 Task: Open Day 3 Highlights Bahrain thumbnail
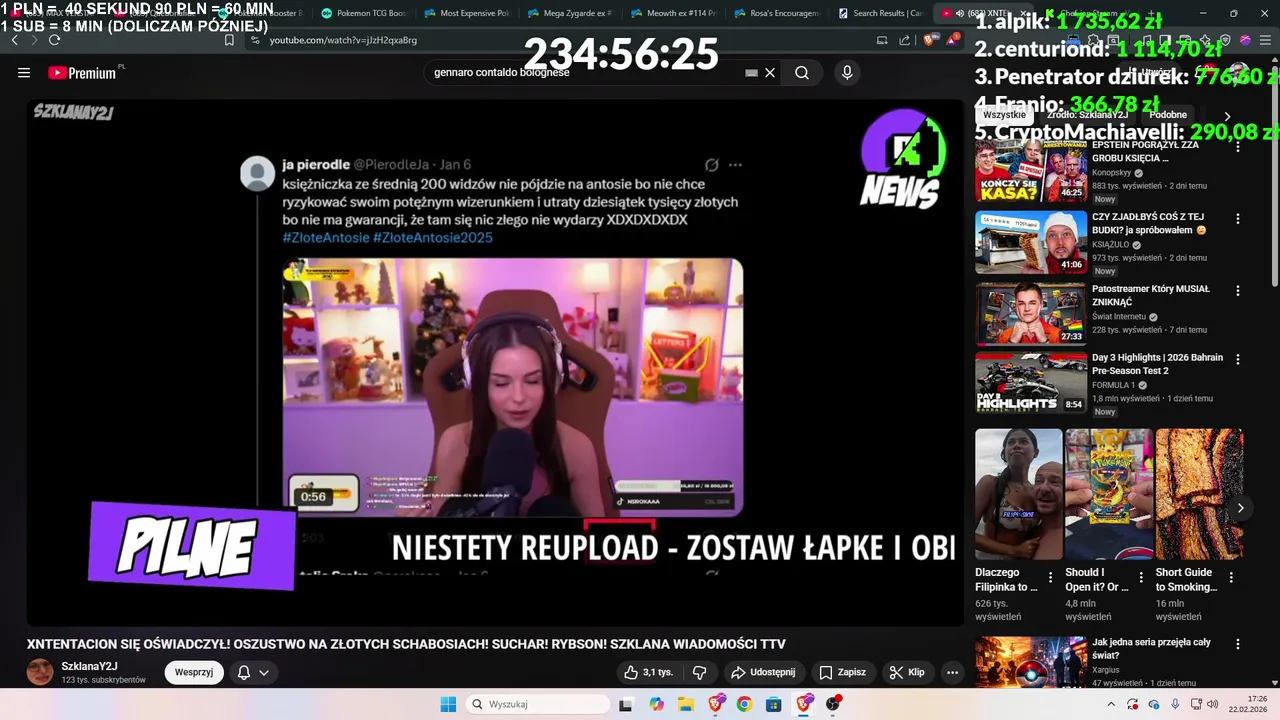click(x=1031, y=382)
